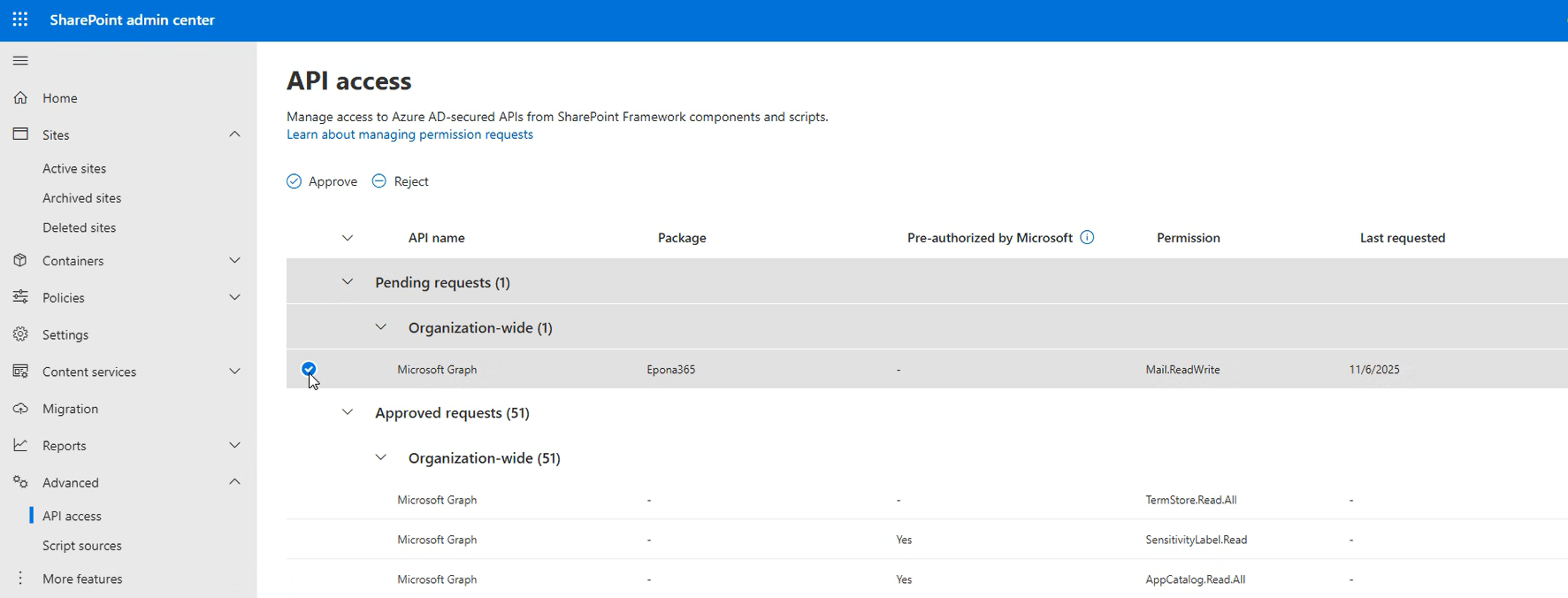Screen dimensions: 1568x598
Task: Click the Home house icon
Action: [20, 98]
